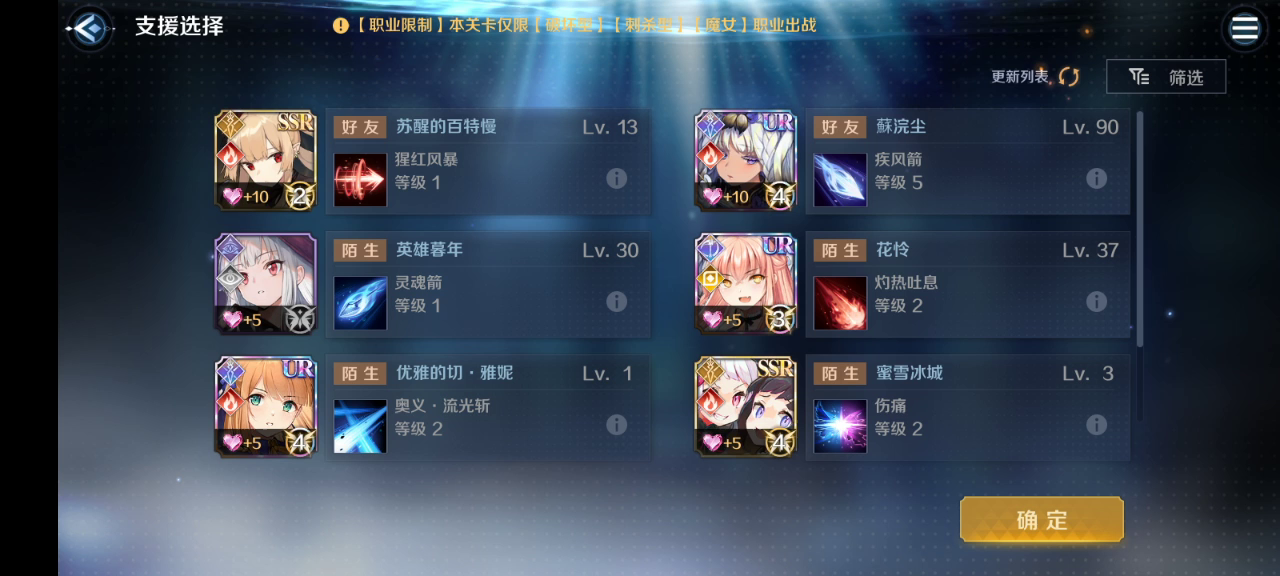Refresh the list via 更新列表 icon

point(1069,77)
